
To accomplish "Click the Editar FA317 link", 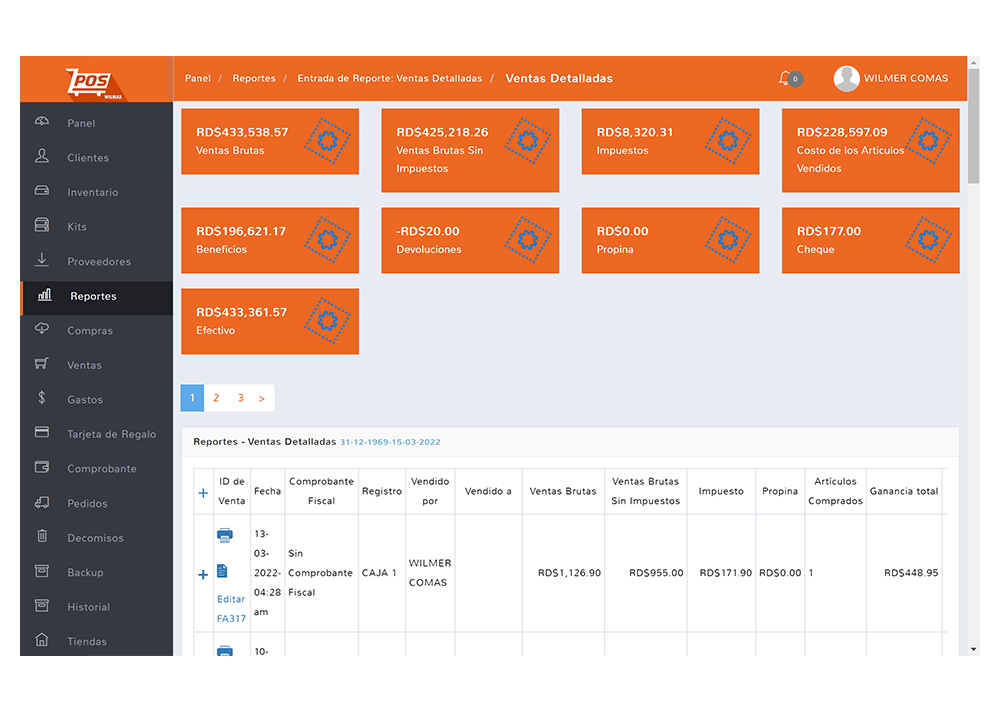I will click(231, 608).
